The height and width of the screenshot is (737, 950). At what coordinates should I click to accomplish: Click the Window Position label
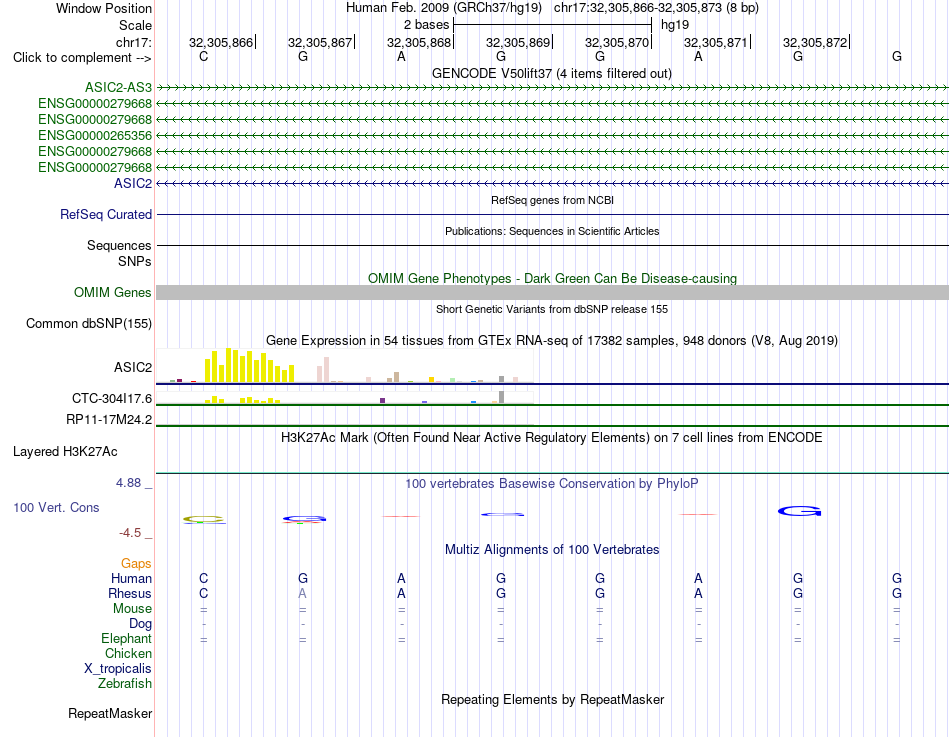tap(104, 9)
